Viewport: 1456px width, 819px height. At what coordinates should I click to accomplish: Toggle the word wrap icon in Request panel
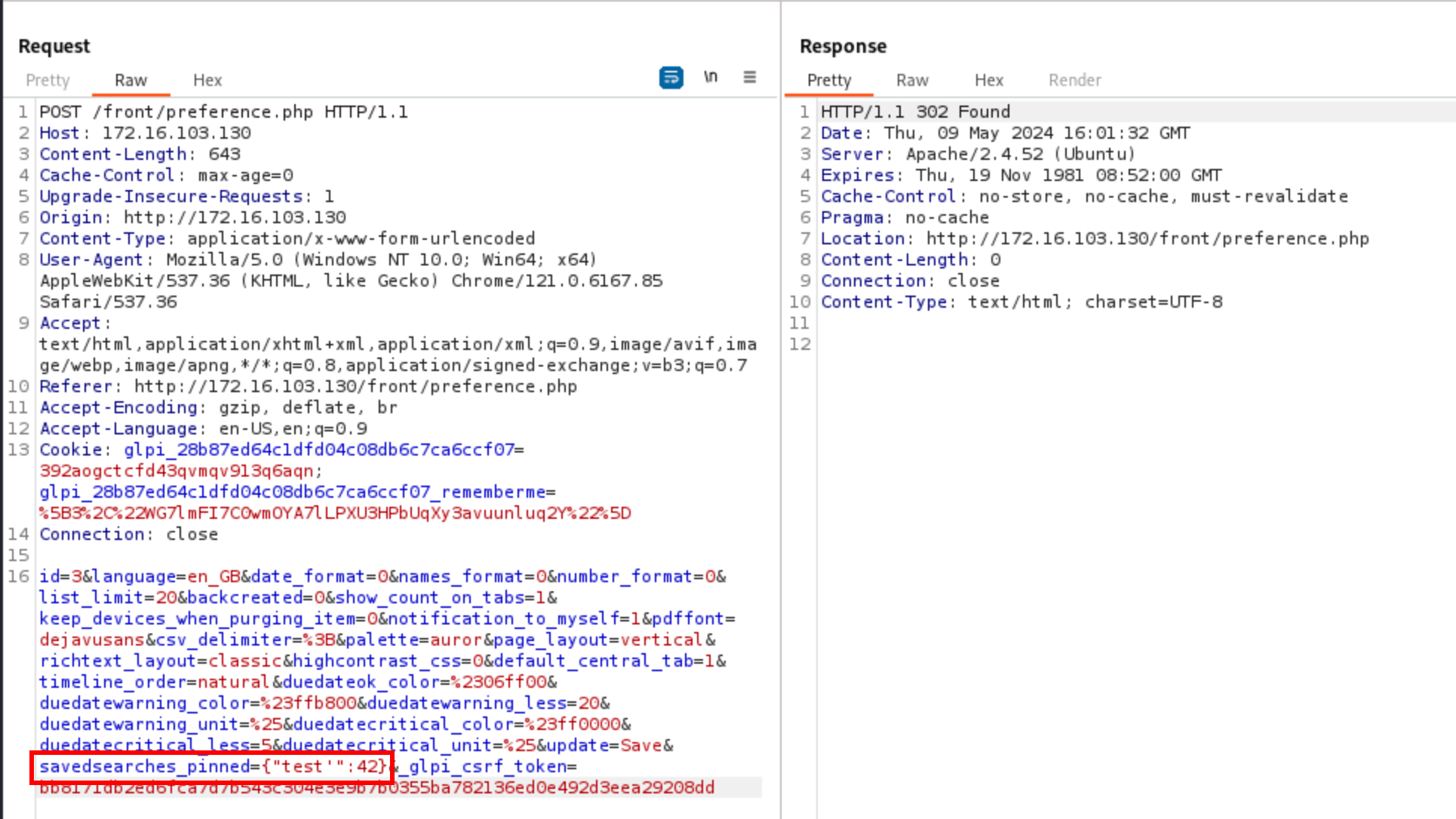pos(671,78)
